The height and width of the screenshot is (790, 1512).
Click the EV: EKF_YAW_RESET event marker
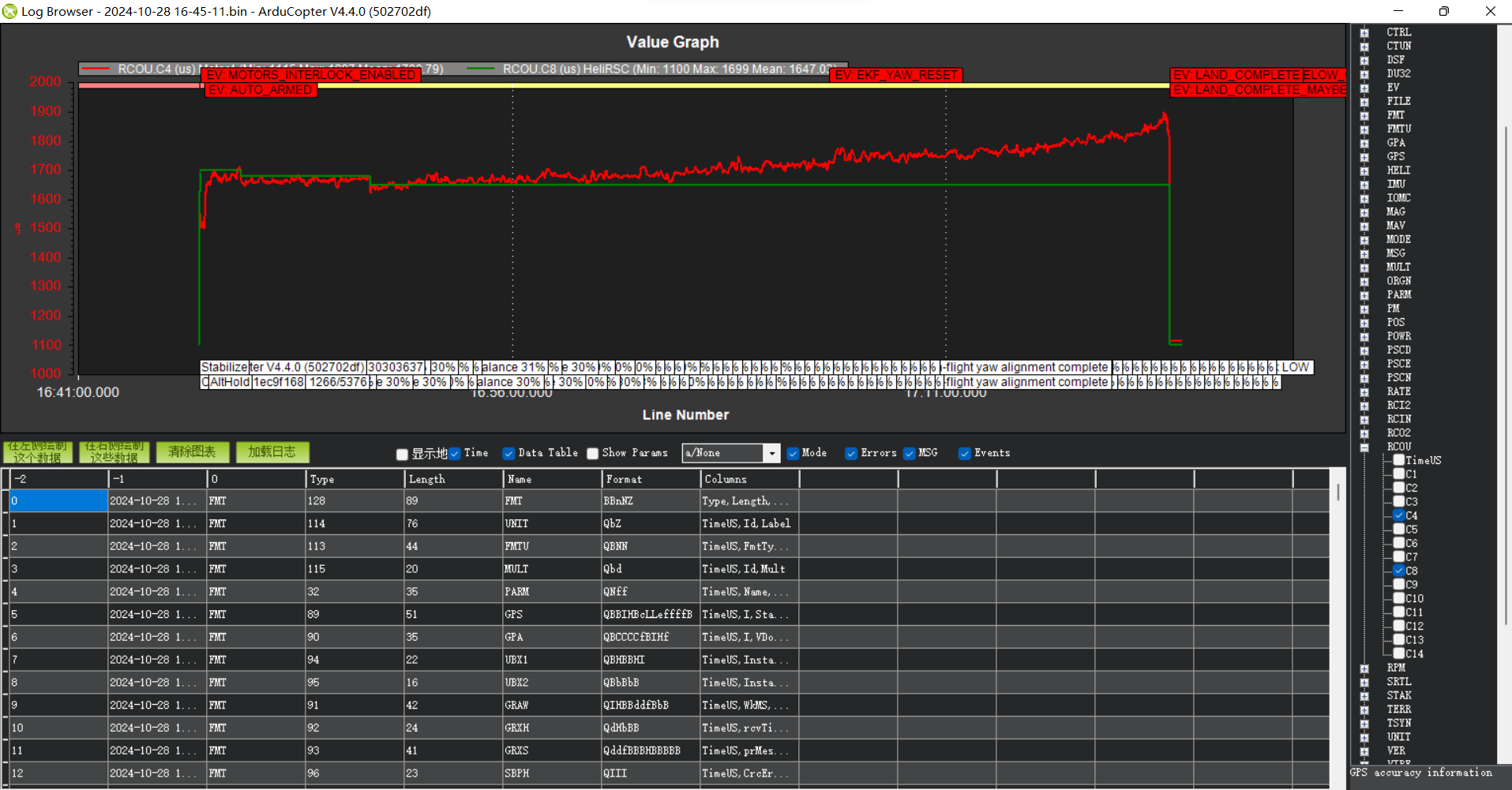click(896, 75)
